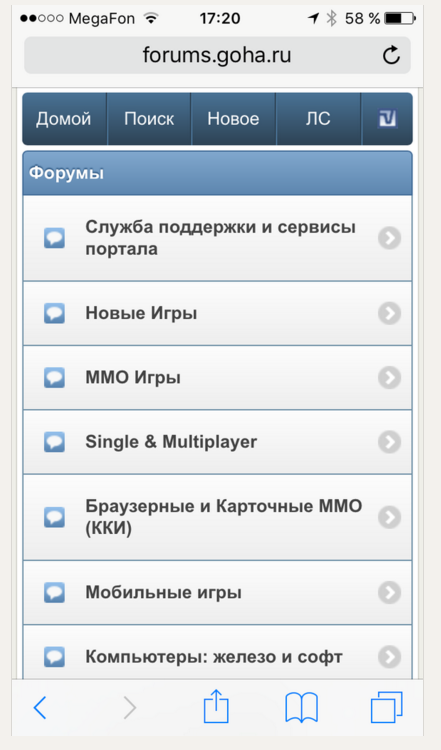
Task: Open the ЛС private messages tab
Action: [318, 119]
